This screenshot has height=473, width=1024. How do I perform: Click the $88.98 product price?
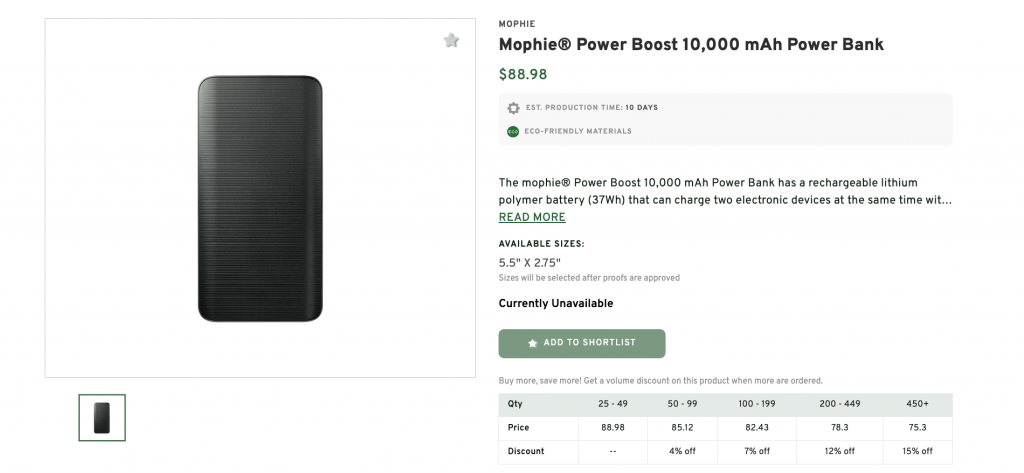click(x=523, y=74)
